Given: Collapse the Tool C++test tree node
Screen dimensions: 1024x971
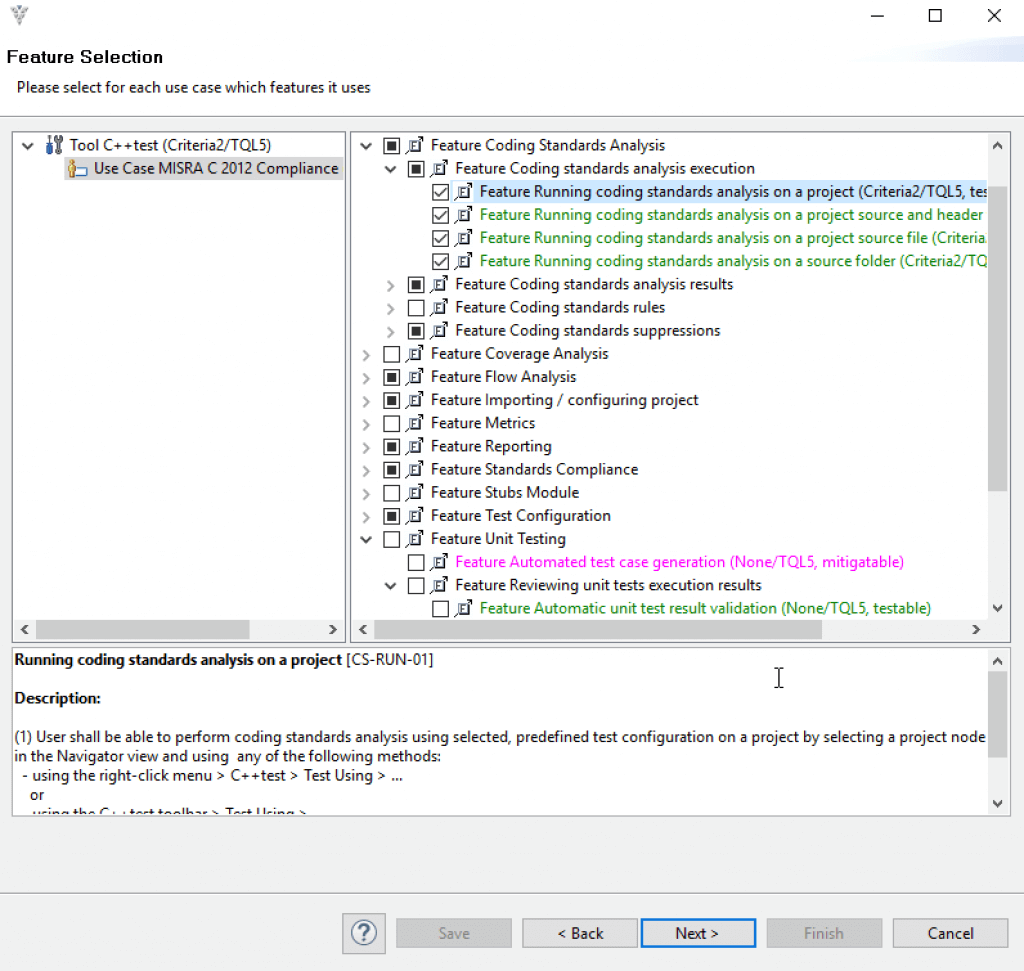Looking at the screenshot, I should click(x=27, y=146).
